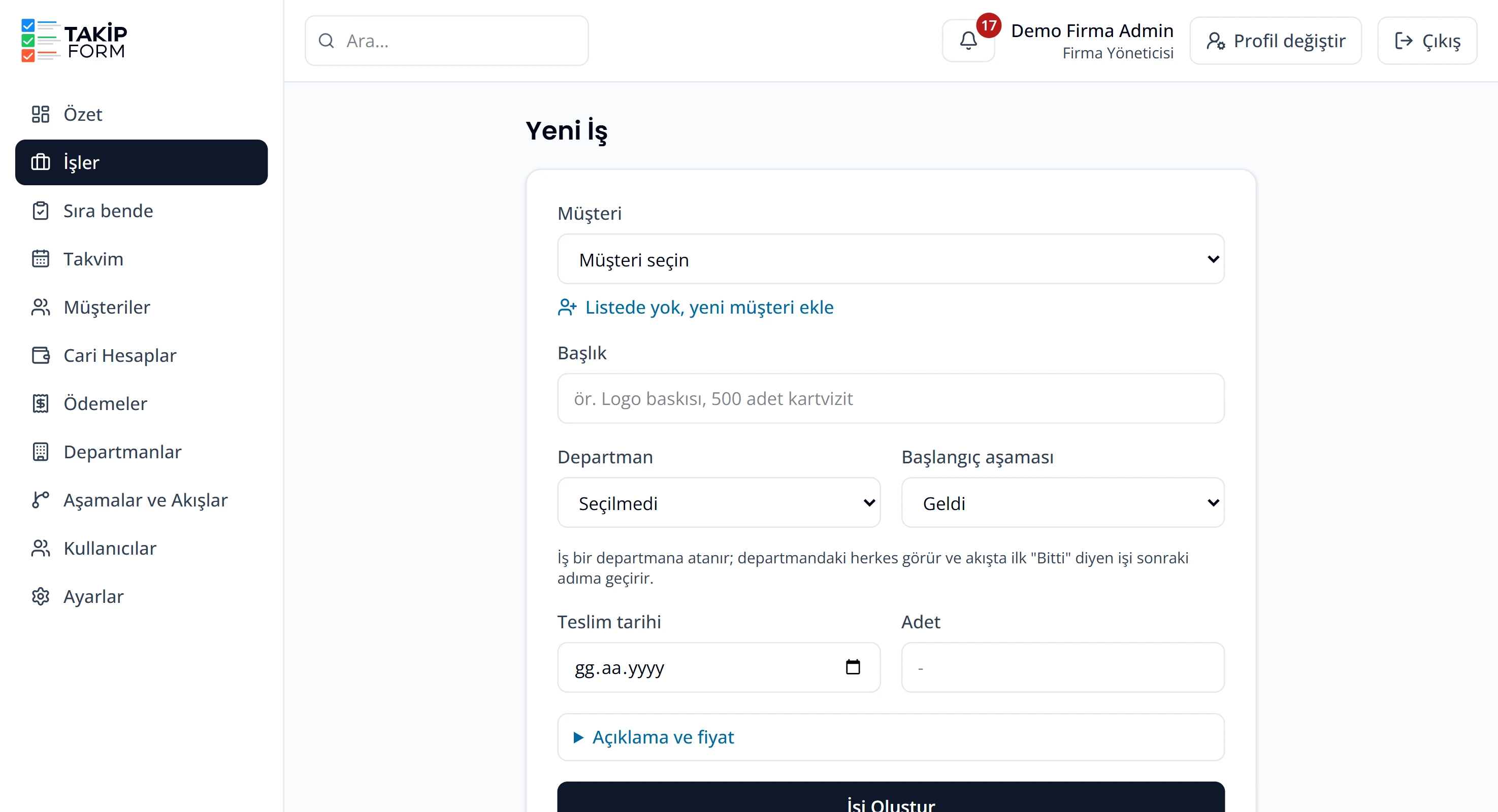
Task: Click the Ödemeler receipt icon
Action: click(40, 403)
